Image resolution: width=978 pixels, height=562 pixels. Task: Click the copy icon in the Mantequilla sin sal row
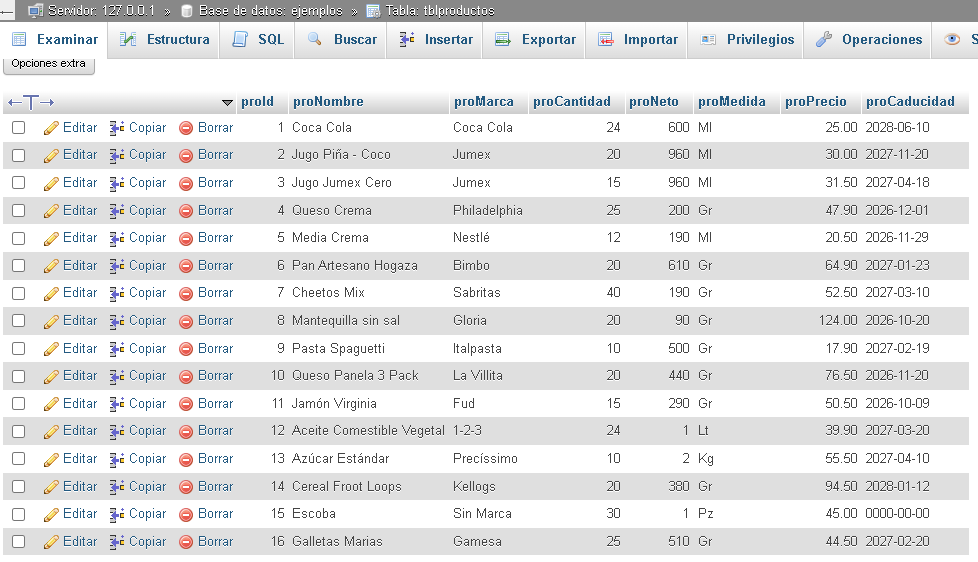(x=117, y=321)
